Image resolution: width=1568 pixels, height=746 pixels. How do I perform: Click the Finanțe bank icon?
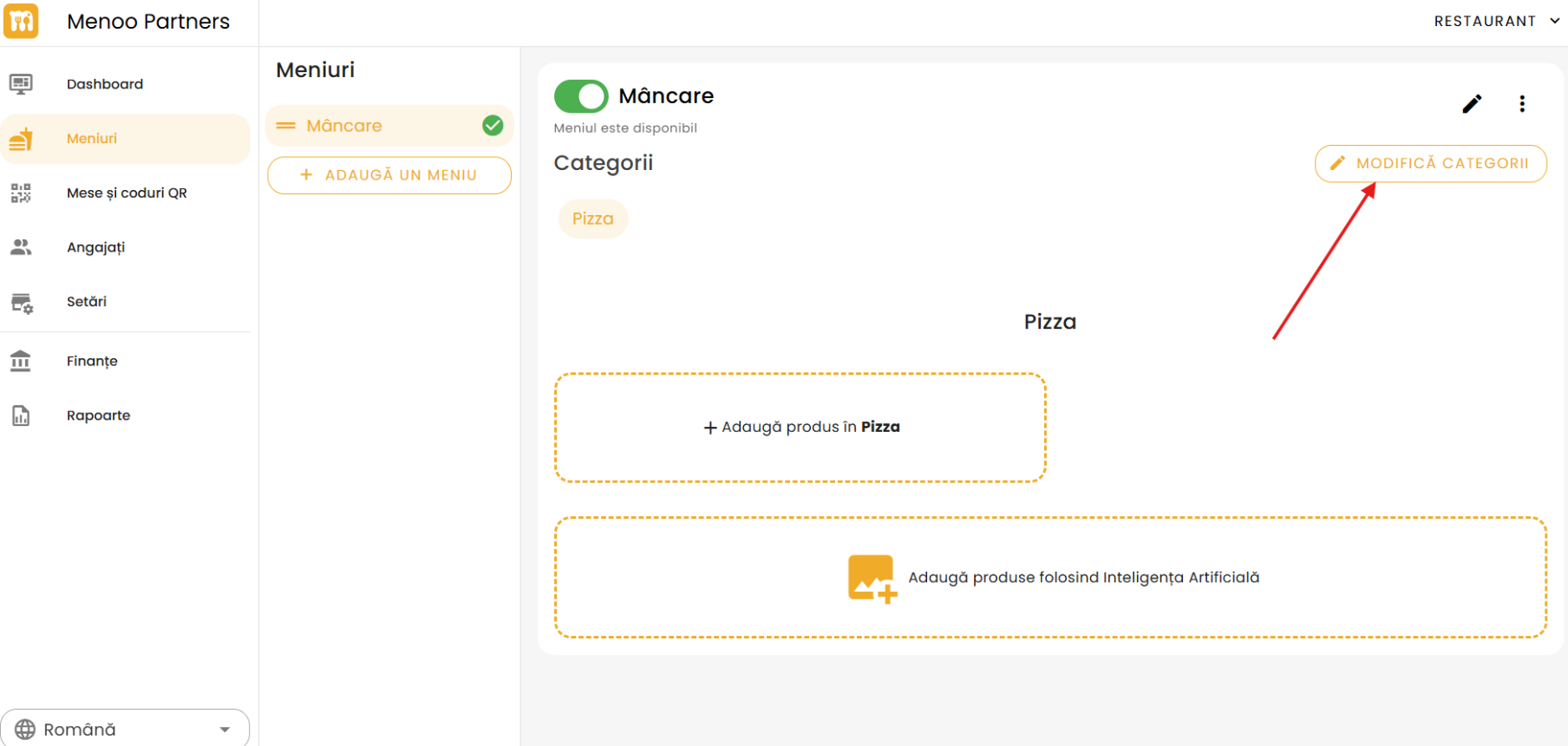(21, 361)
